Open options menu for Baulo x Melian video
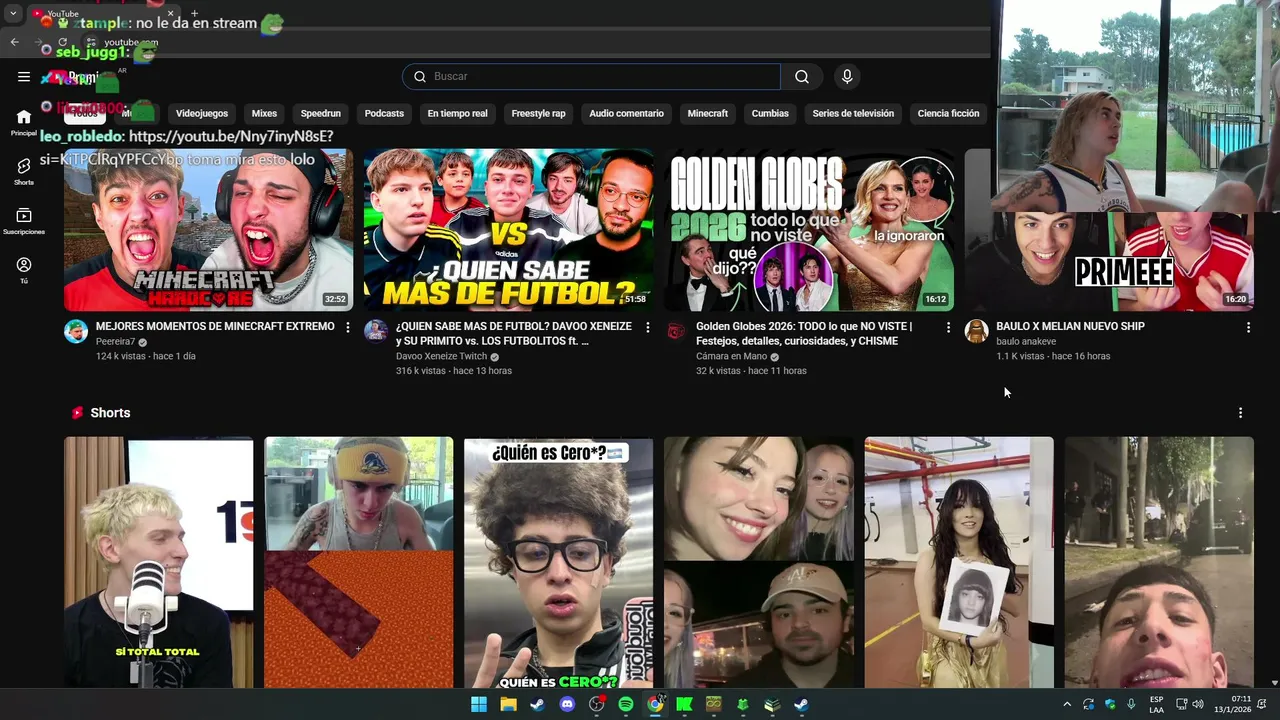This screenshot has width=1280, height=720. (1248, 327)
